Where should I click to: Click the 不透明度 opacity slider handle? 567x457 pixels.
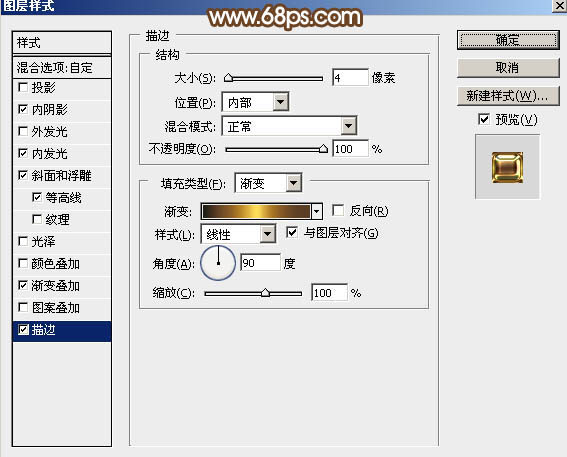(323, 149)
